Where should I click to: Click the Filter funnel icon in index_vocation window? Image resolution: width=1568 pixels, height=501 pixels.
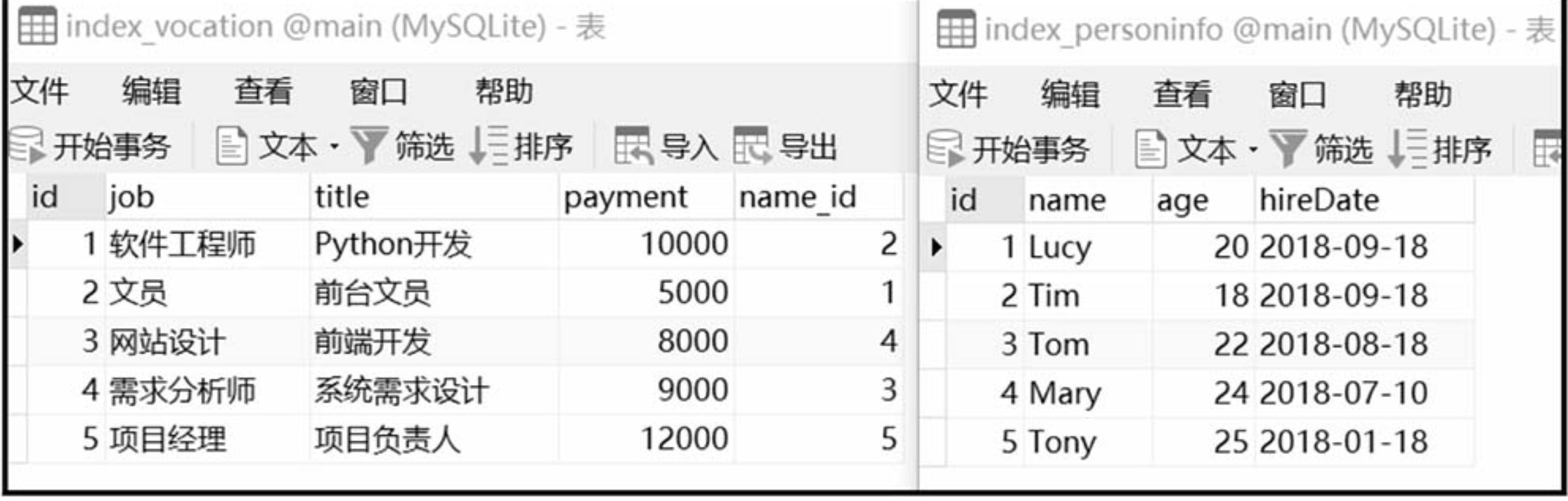point(369,146)
